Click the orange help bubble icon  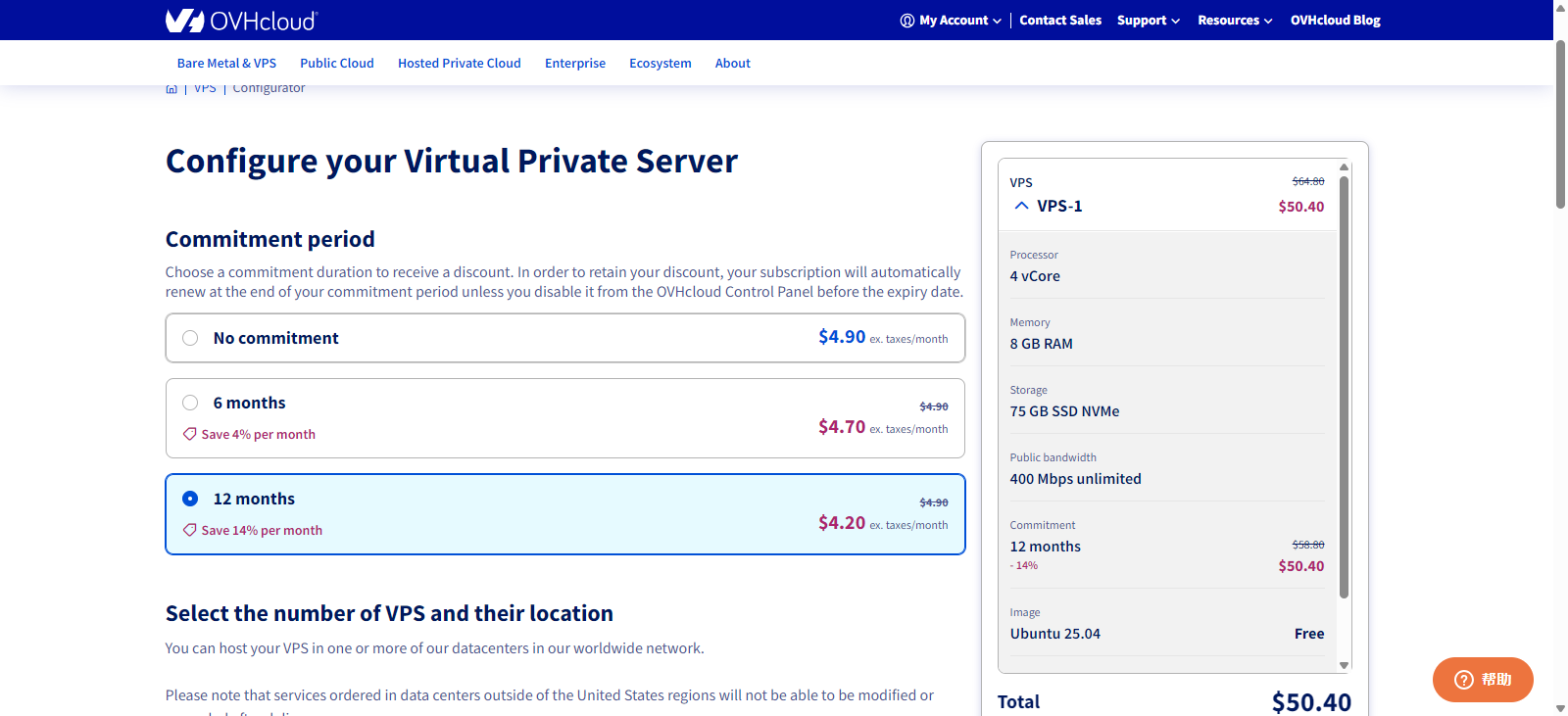point(1464,680)
